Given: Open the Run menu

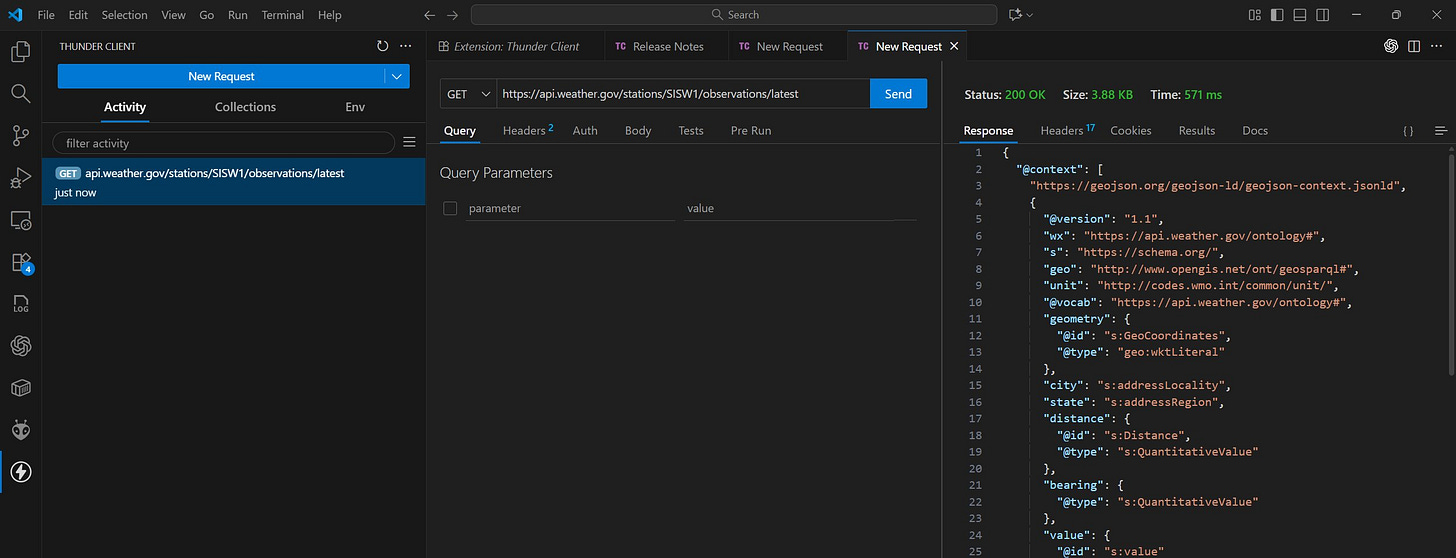Looking at the screenshot, I should tap(238, 15).
